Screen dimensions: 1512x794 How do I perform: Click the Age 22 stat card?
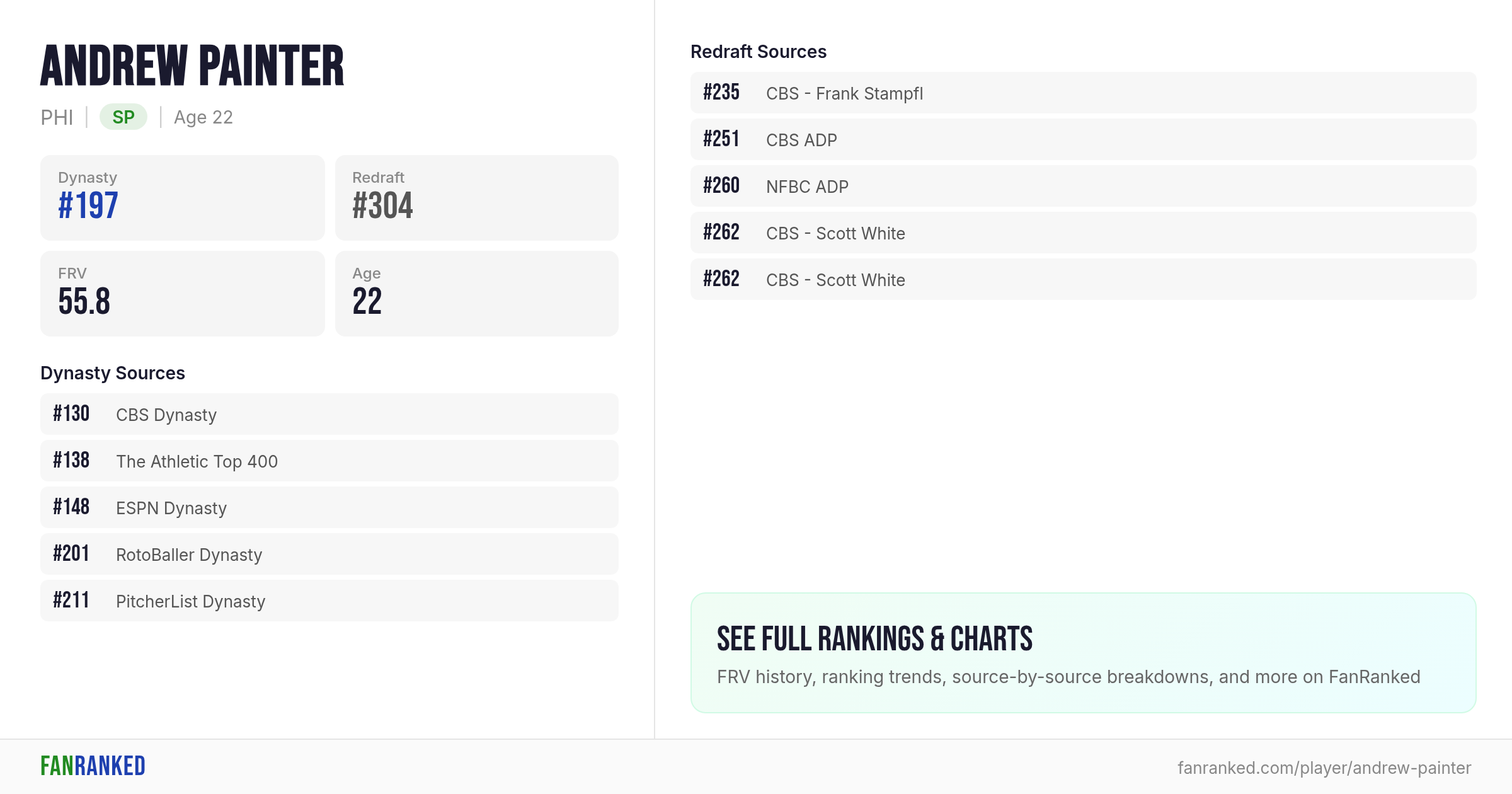477,294
